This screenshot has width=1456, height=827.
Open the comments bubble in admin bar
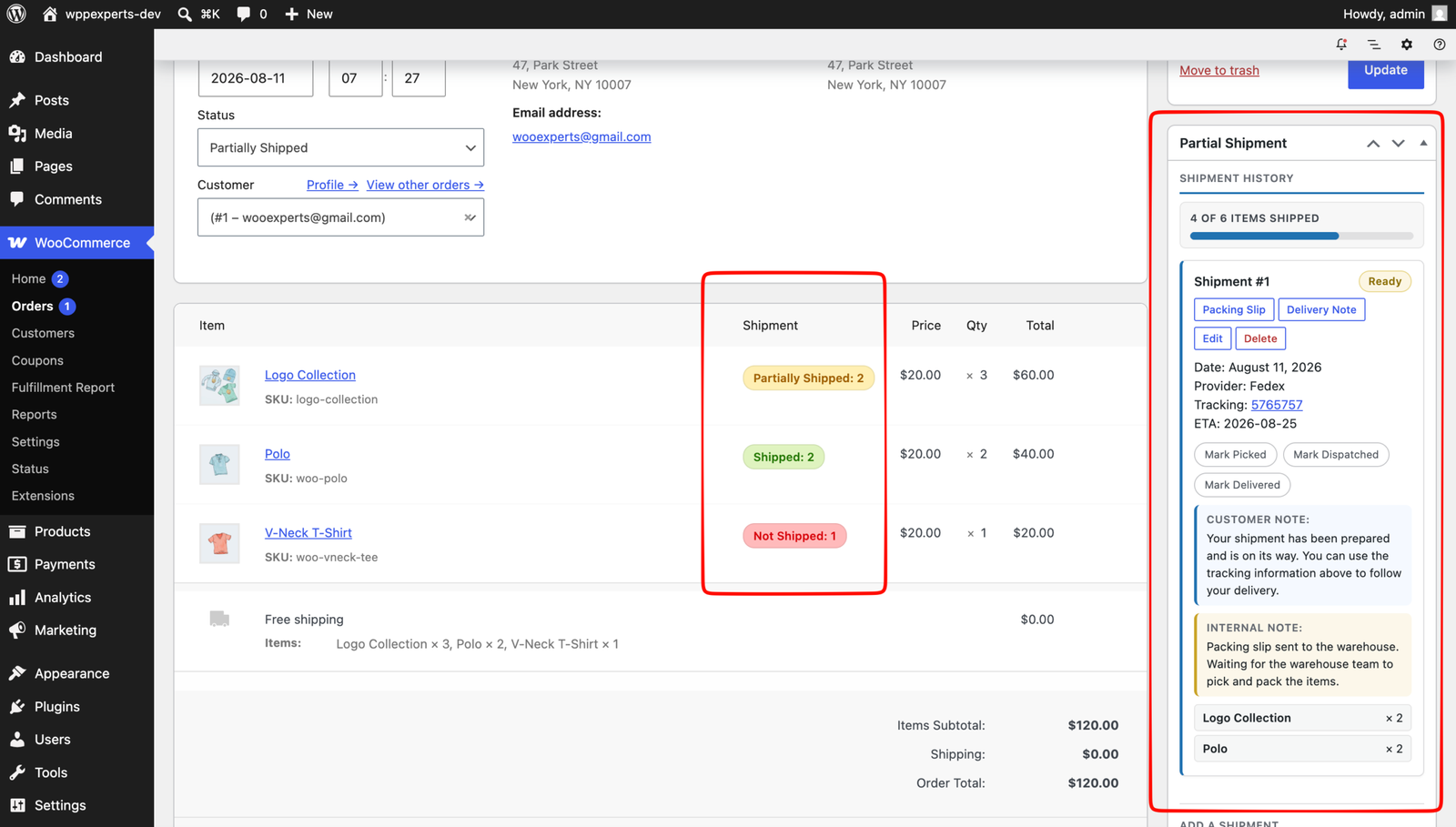click(243, 14)
